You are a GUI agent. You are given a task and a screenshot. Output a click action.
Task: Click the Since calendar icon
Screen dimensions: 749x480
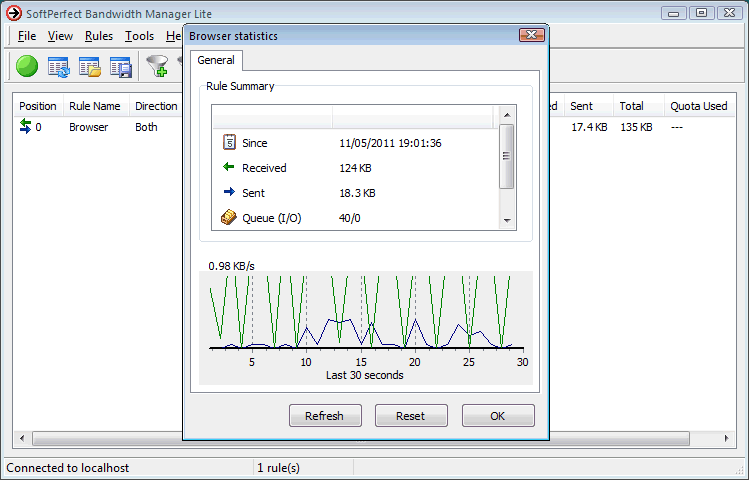pyautogui.click(x=228, y=143)
